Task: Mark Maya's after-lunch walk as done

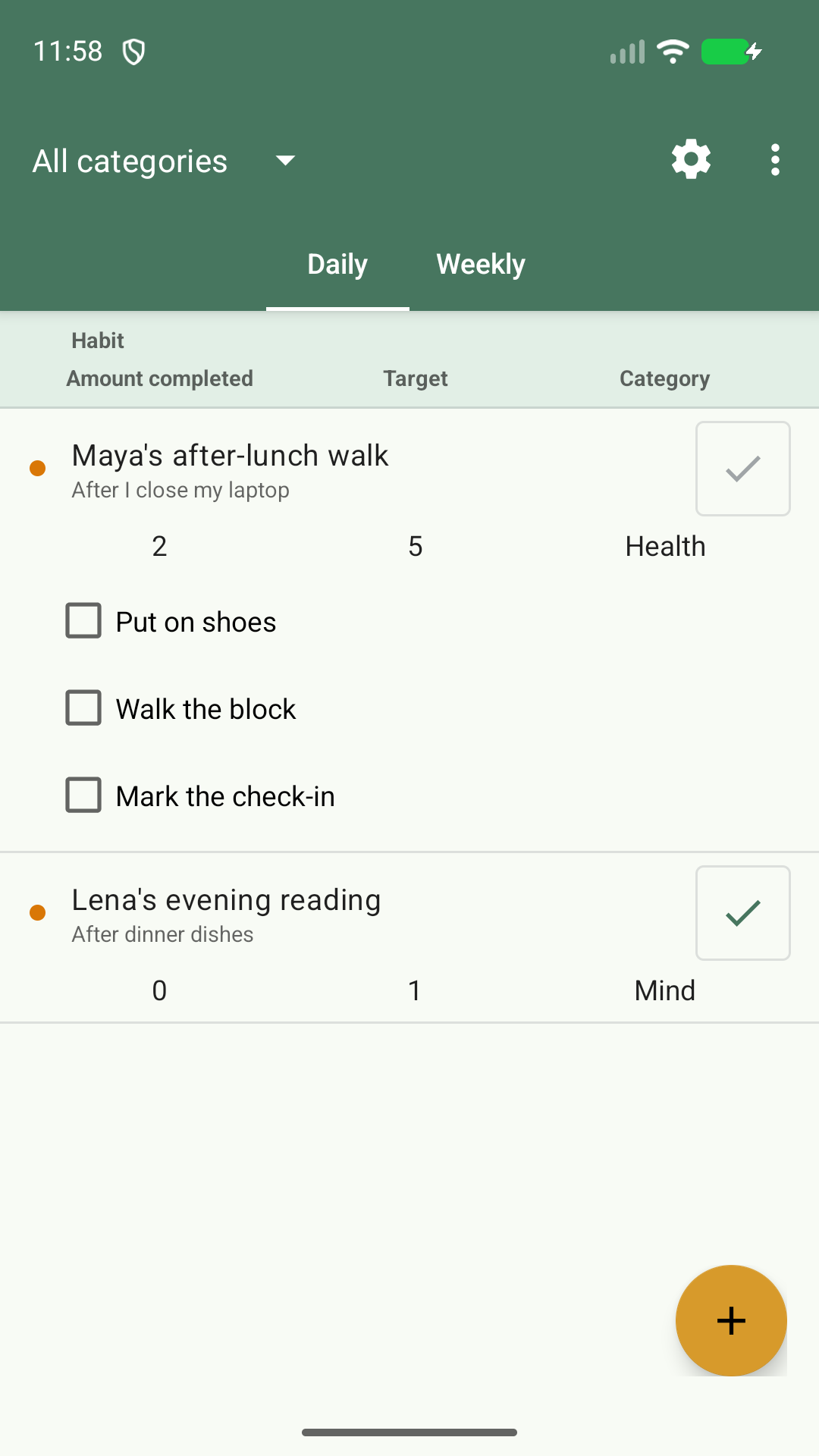Action: click(x=742, y=469)
